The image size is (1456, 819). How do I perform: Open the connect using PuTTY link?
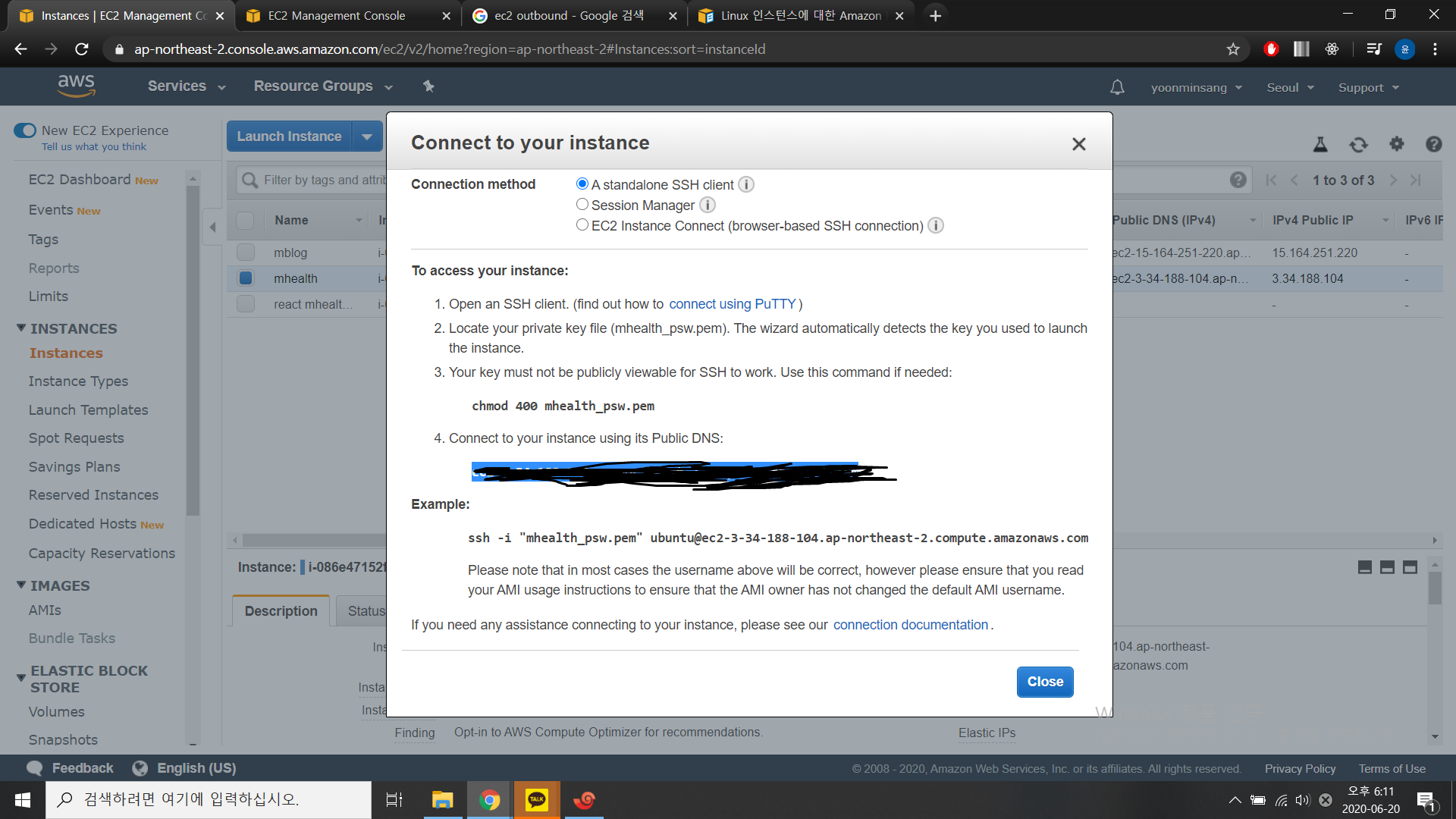click(x=732, y=304)
